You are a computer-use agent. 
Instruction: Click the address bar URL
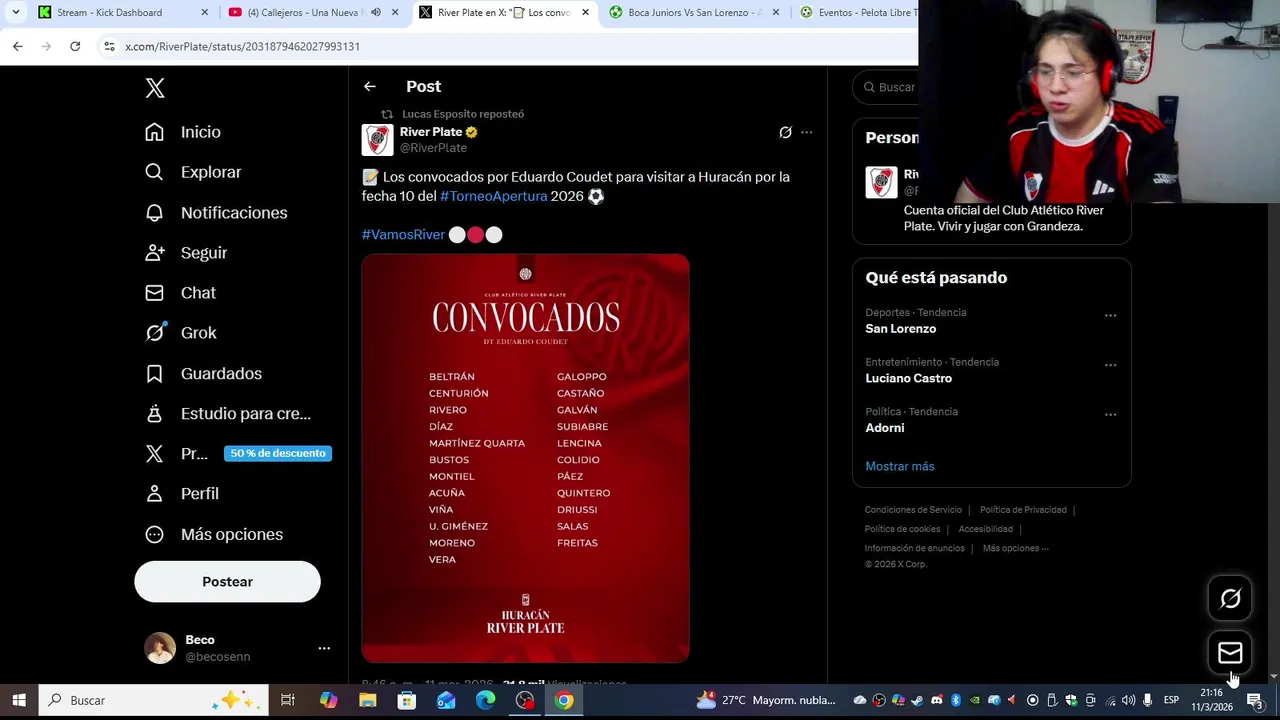[x=242, y=46]
